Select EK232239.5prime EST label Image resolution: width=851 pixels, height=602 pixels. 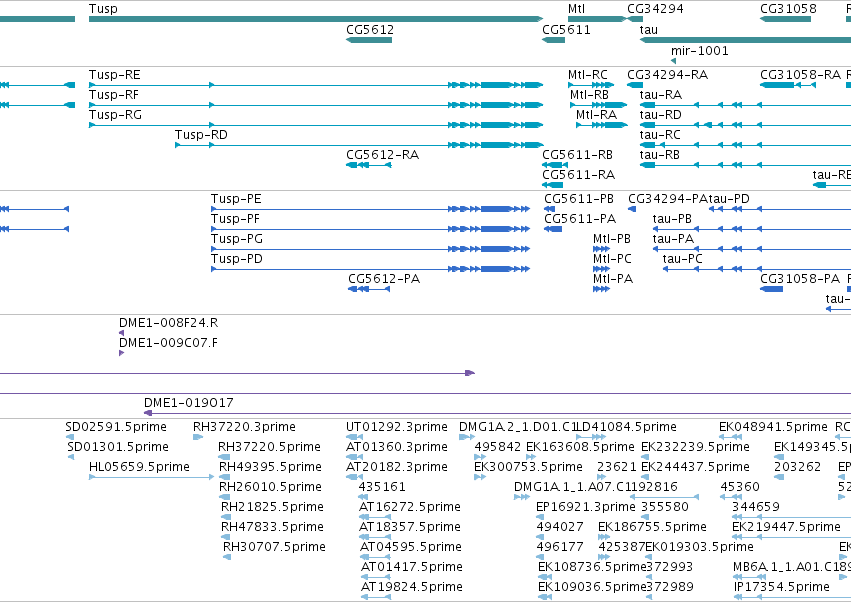point(695,447)
